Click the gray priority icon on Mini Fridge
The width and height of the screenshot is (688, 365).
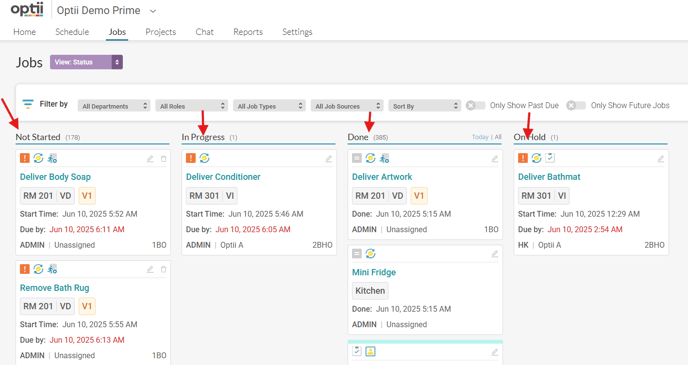tap(357, 254)
